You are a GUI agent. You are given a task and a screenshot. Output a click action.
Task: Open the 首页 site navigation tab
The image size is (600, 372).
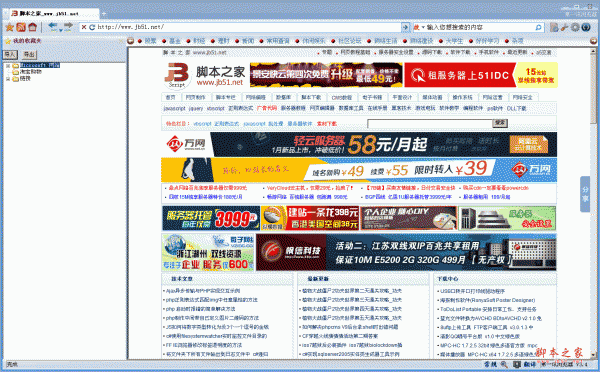[x=170, y=97]
